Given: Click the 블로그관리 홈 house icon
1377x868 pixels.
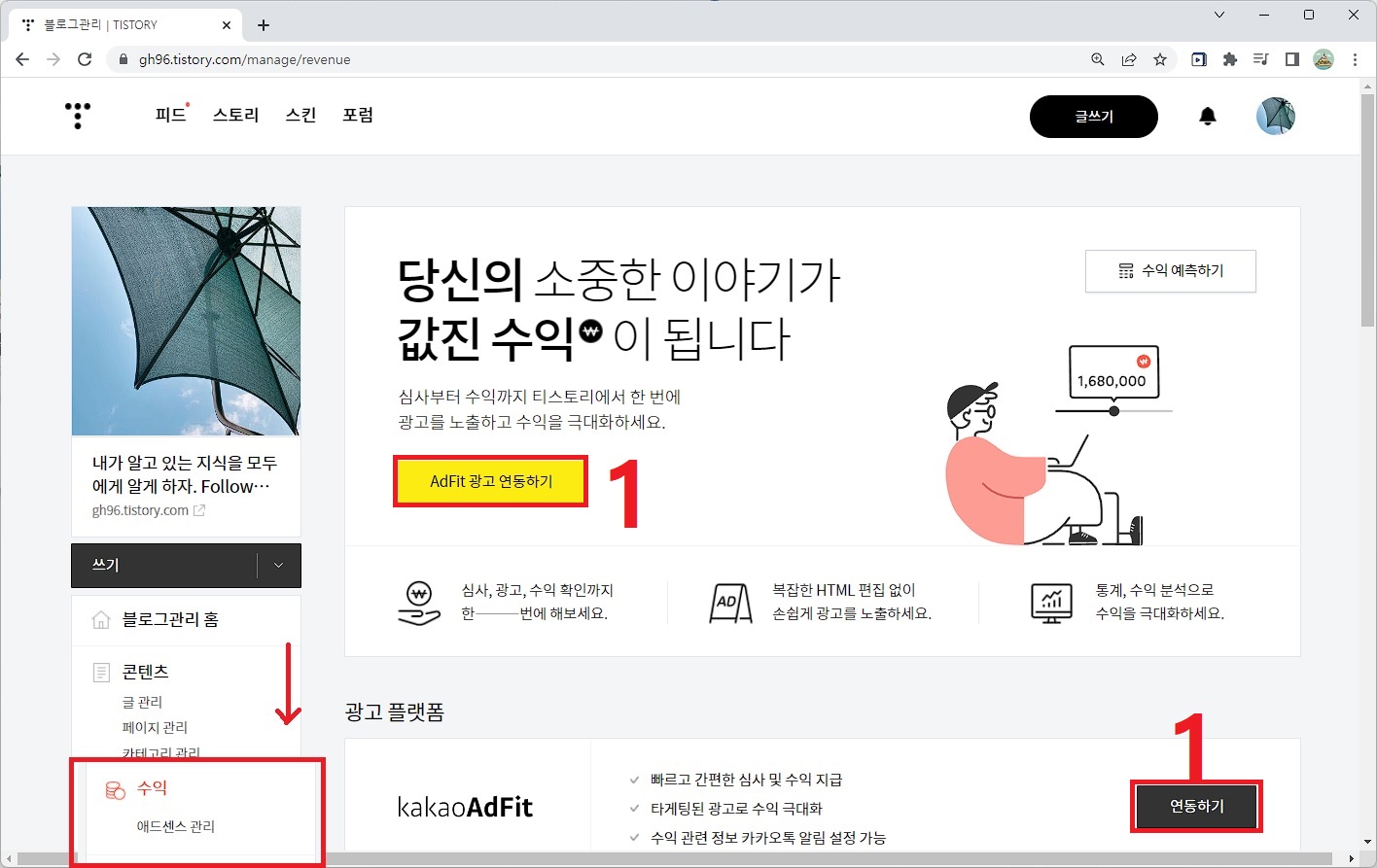Looking at the screenshot, I should tap(101, 620).
